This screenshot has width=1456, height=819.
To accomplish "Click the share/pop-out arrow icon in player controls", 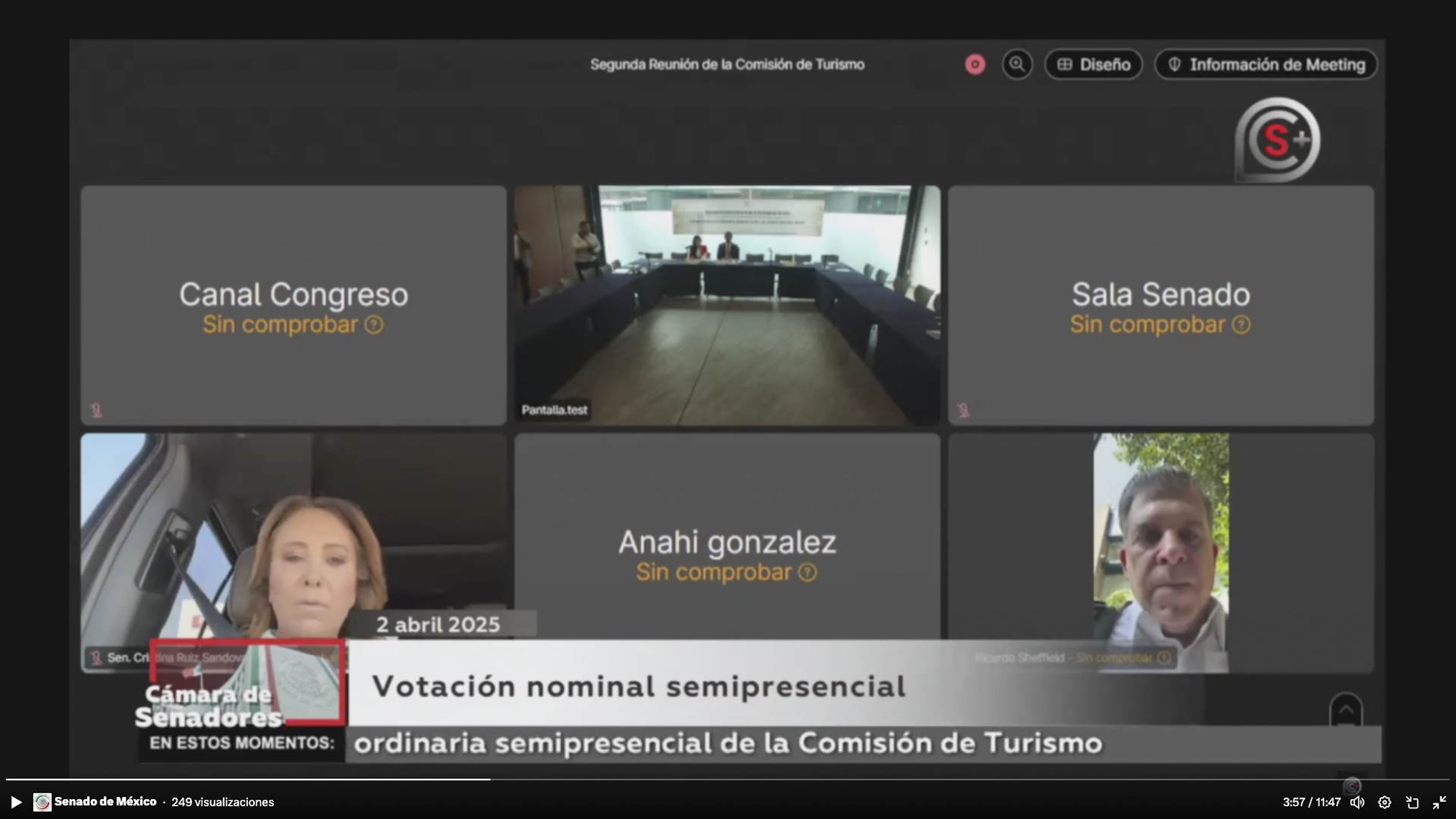I will (1412, 802).
